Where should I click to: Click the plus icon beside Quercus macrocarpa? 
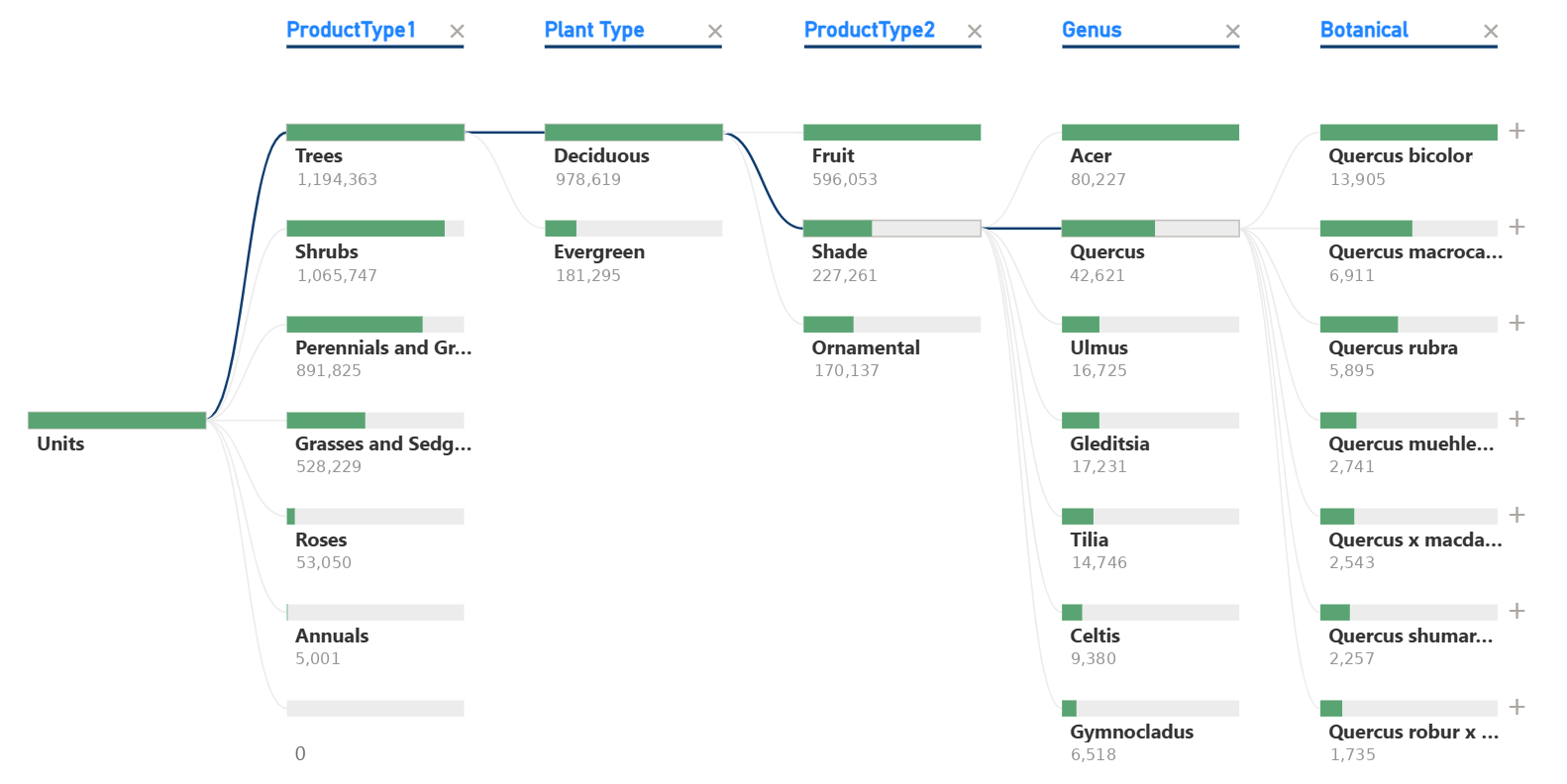[1516, 228]
